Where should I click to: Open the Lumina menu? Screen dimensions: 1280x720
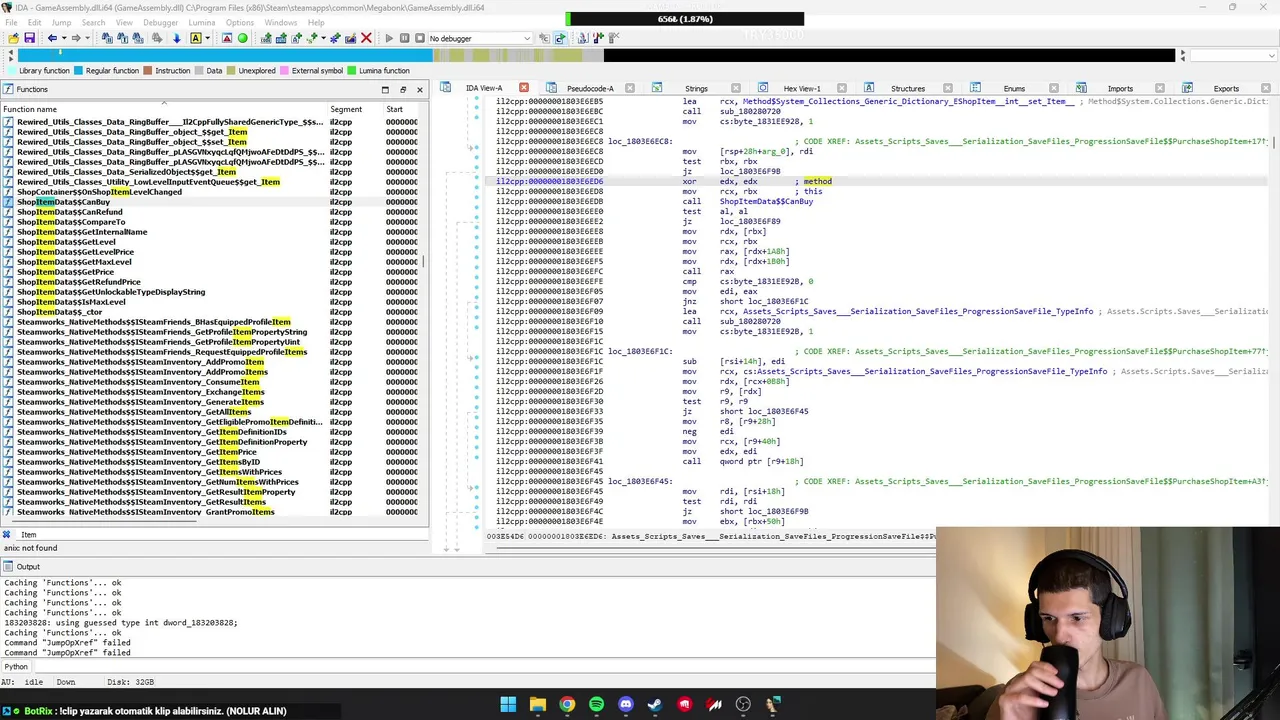click(x=201, y=22)
